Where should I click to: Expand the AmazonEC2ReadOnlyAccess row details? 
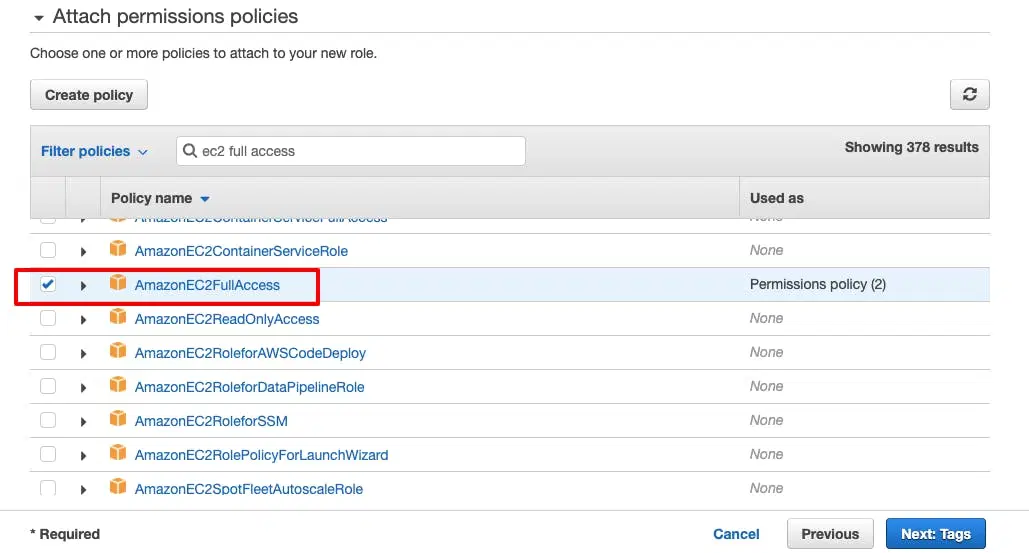(83, 319)
